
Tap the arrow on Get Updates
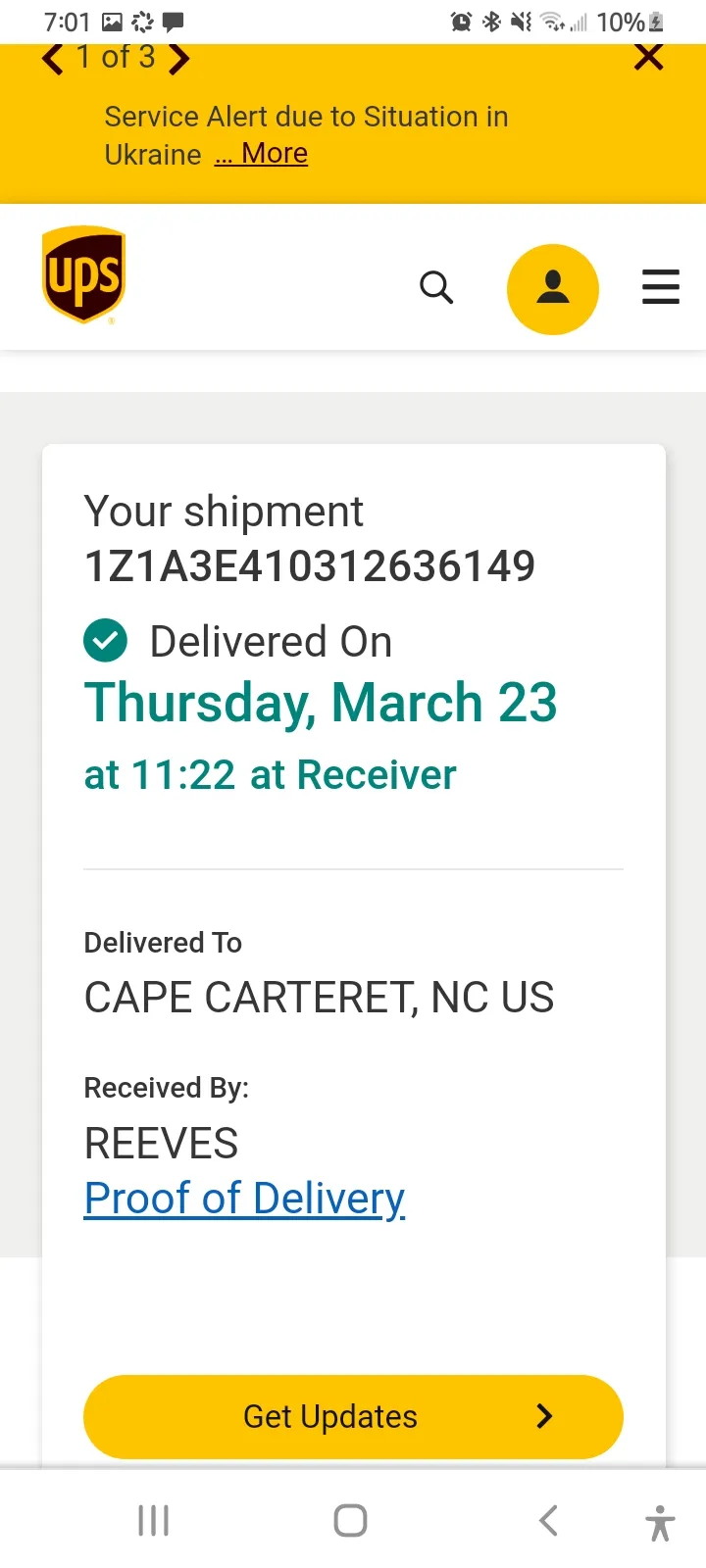click(545, 1416)
